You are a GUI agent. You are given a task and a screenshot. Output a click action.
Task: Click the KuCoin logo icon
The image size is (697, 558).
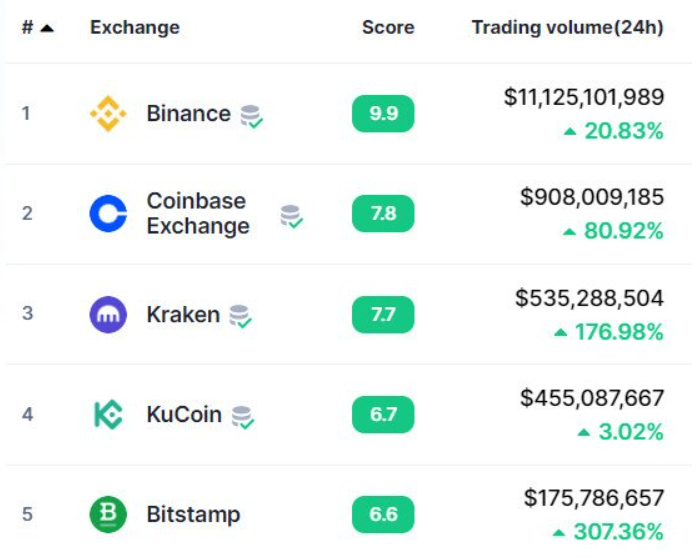(x=108, y=414)
